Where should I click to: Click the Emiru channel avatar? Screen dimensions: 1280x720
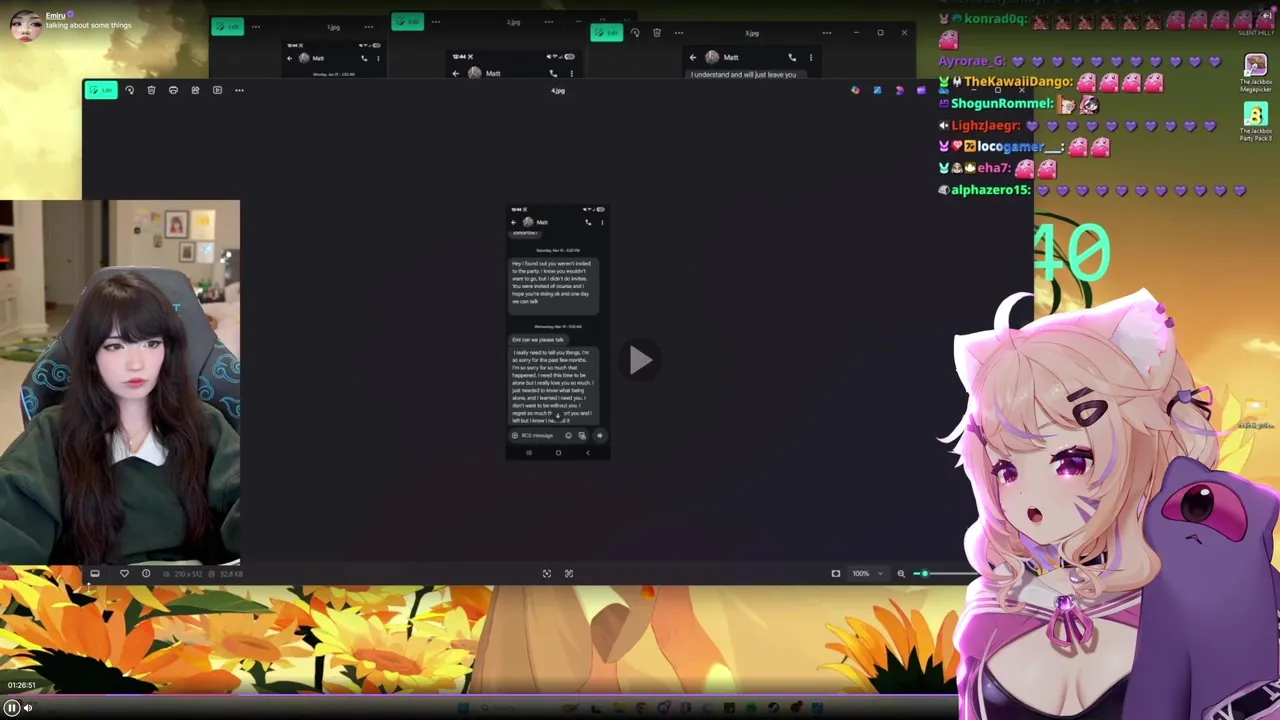[26, 24]
